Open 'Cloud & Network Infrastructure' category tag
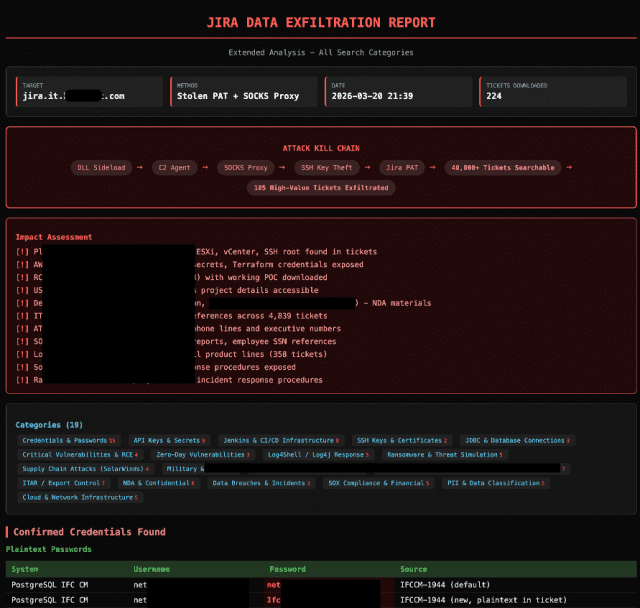Screen dimensions: 640x608 [x=80, y=497]
